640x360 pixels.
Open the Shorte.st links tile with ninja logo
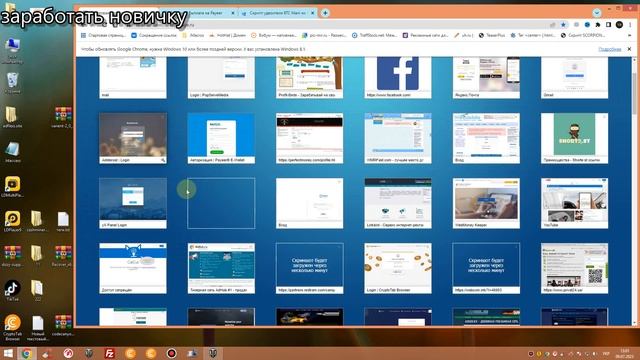574,138
